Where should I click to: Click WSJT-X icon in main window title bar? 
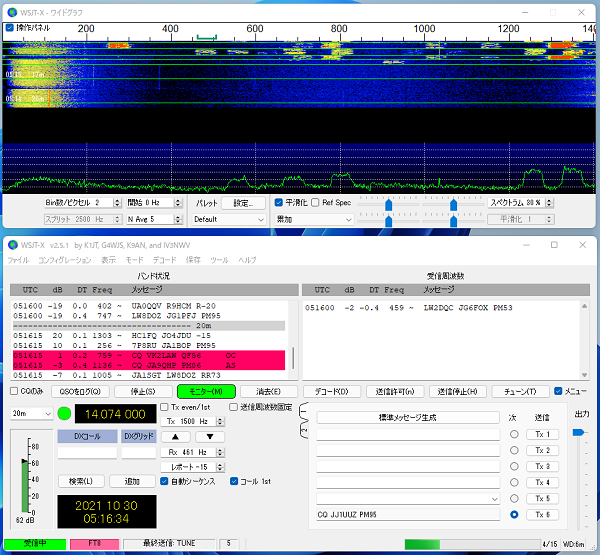point(11,245)
